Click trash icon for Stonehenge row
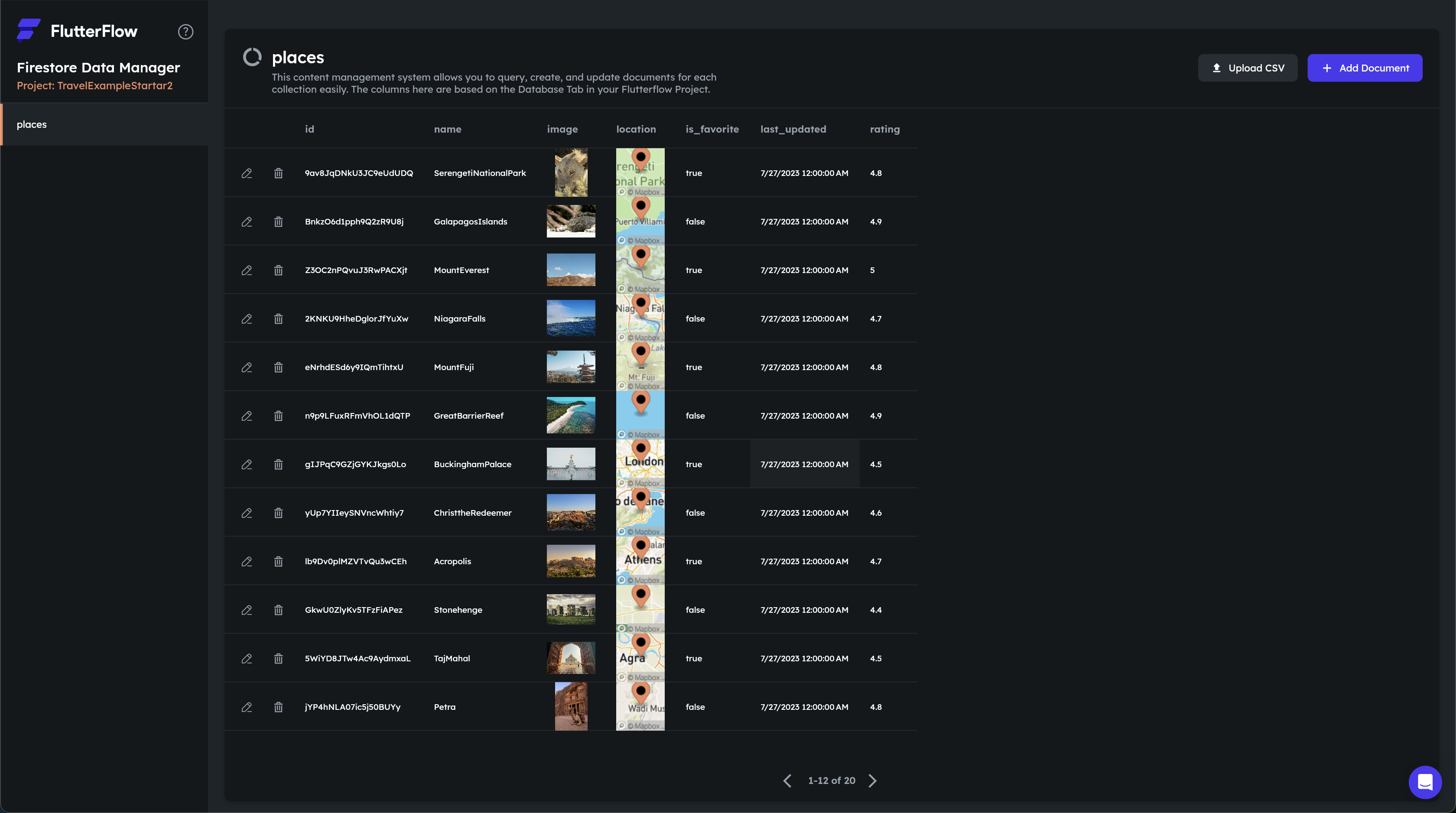The height and width of the screenshot is (813, 1456). [x=278, y=610]
